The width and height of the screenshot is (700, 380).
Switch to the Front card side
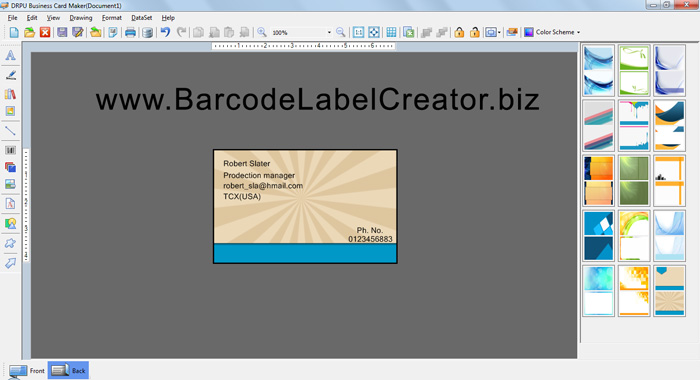26,371
